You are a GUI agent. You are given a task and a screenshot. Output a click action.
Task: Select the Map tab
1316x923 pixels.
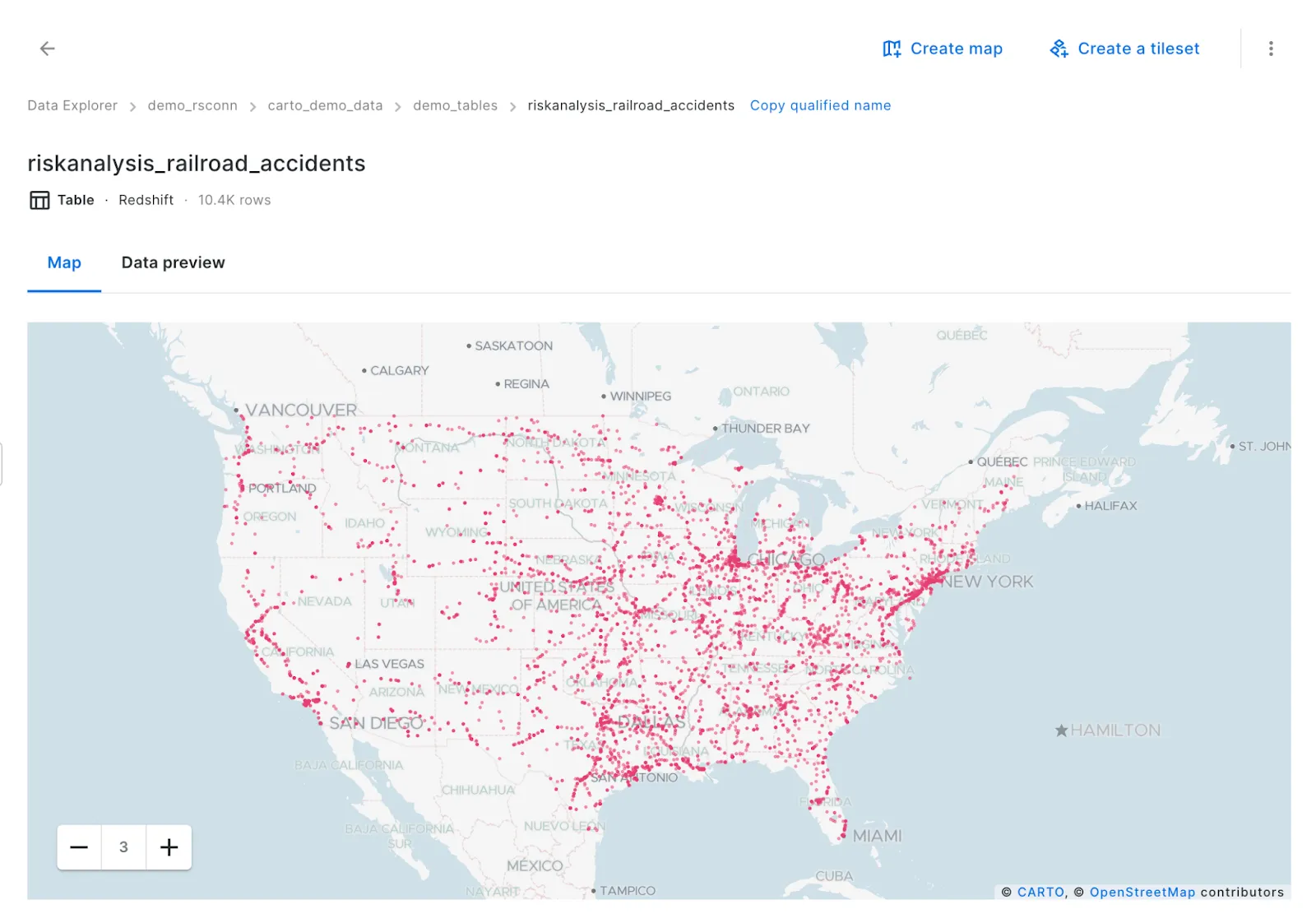click(63, 262)
